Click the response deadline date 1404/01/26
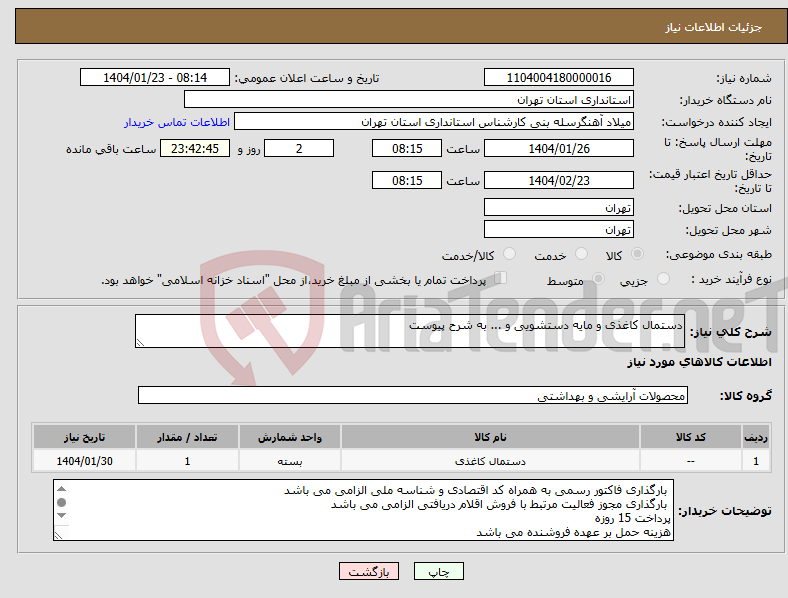 click(559, 148)
